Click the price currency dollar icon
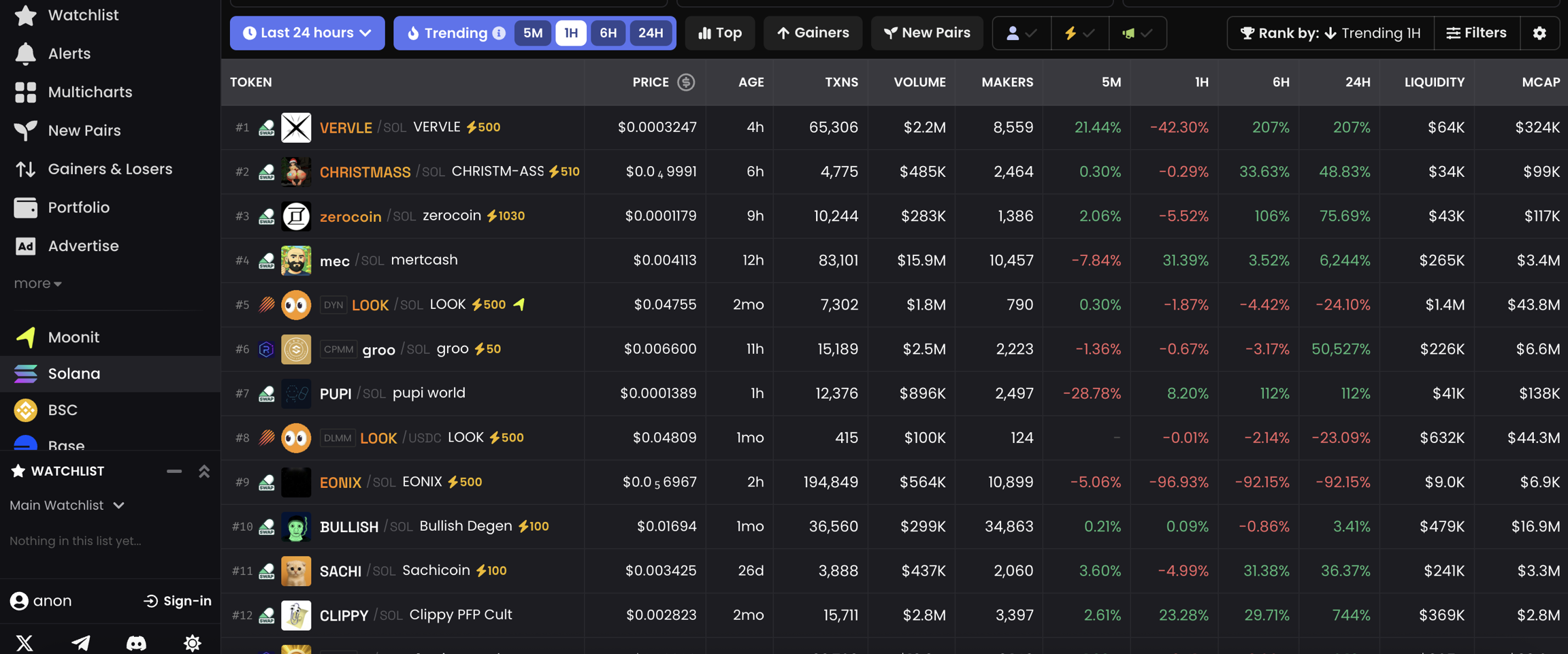Image resolution: width=1568 pixels, height=654 pixels. [x=686, y=82]
